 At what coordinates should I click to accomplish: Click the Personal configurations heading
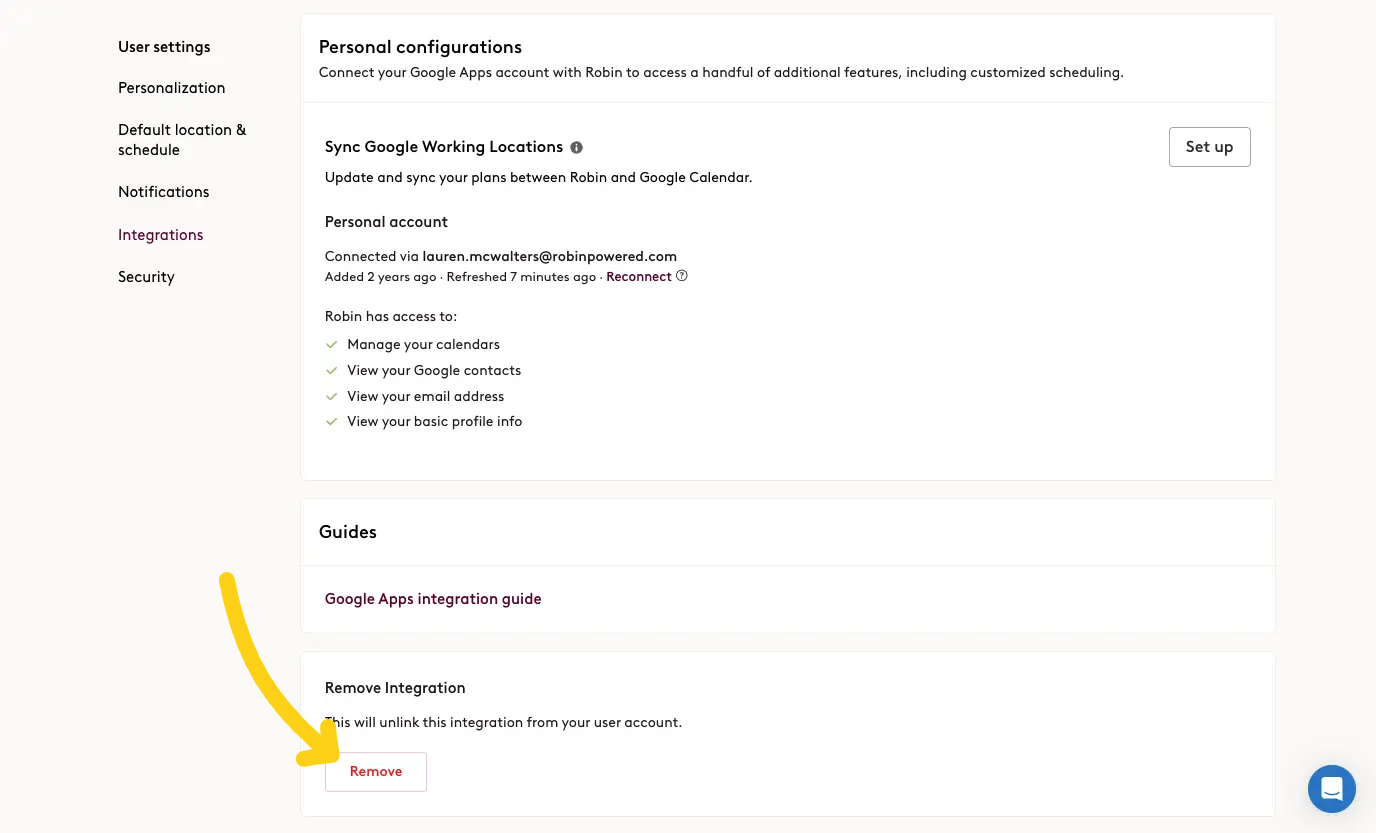click(x=420, y=47)
